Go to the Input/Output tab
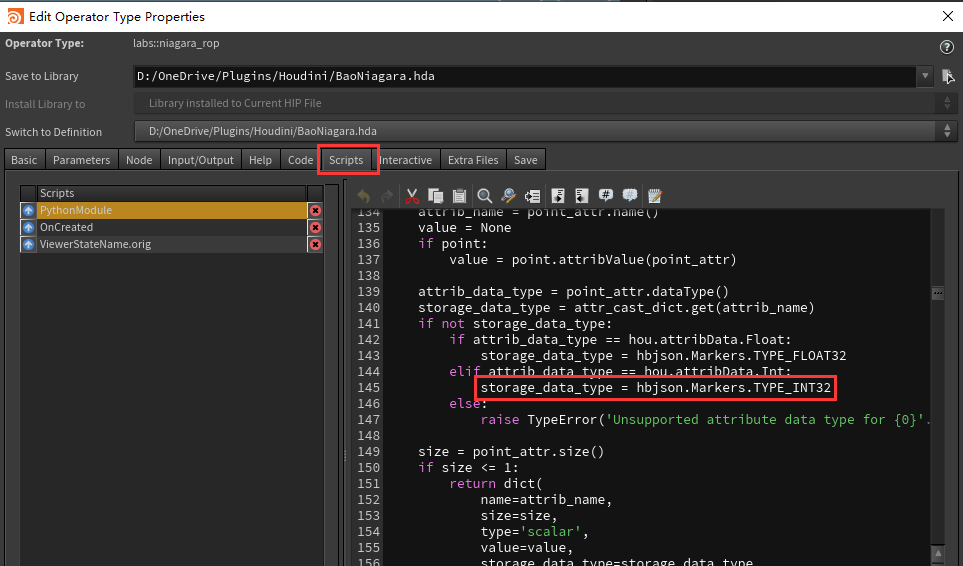The width and height of the screenshot is (963, 566). click(200, 160)
